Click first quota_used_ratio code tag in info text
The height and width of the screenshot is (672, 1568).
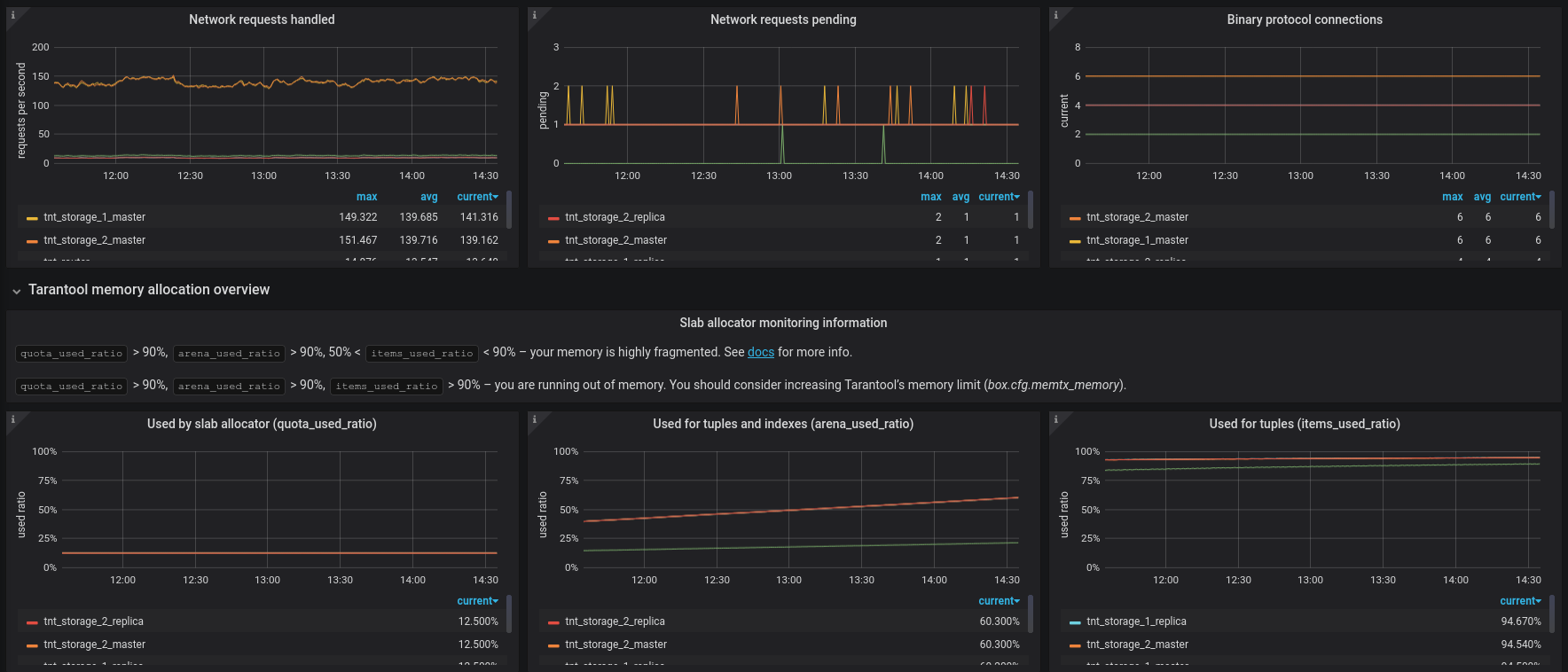click(x=72, y=353)
